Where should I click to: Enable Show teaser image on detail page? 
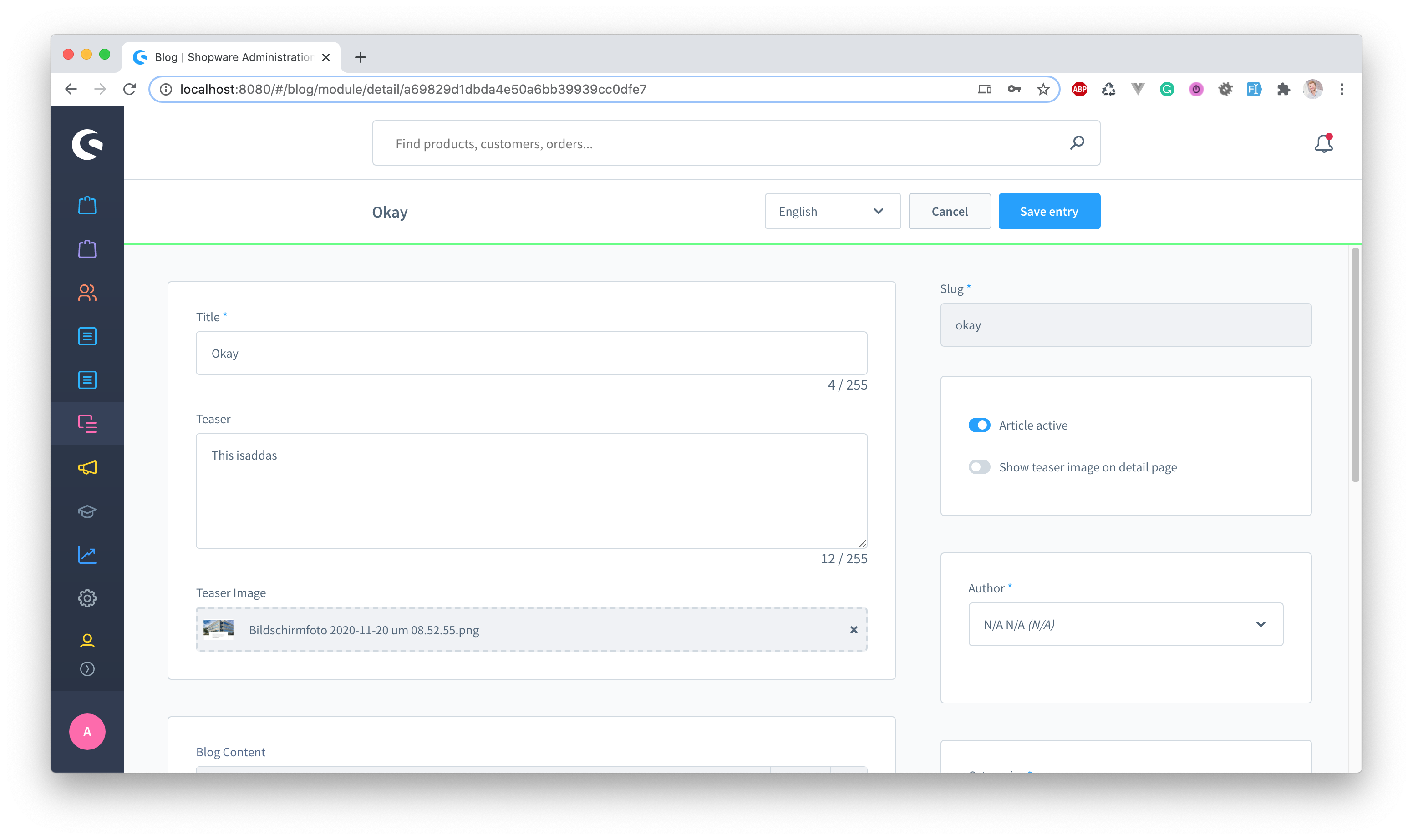[x=979, y=467]
